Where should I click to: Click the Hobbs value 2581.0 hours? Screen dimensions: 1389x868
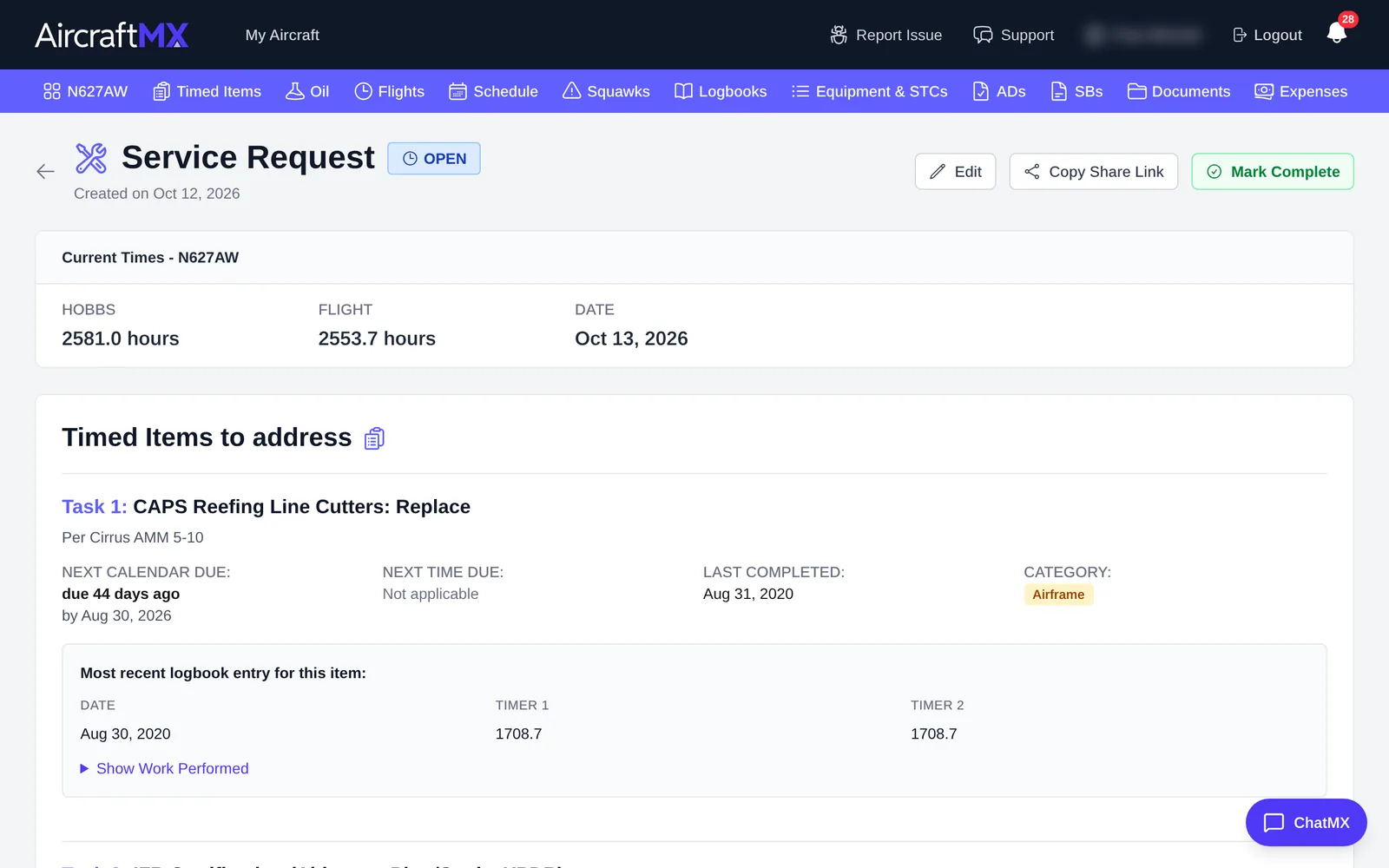pos(121,339)
